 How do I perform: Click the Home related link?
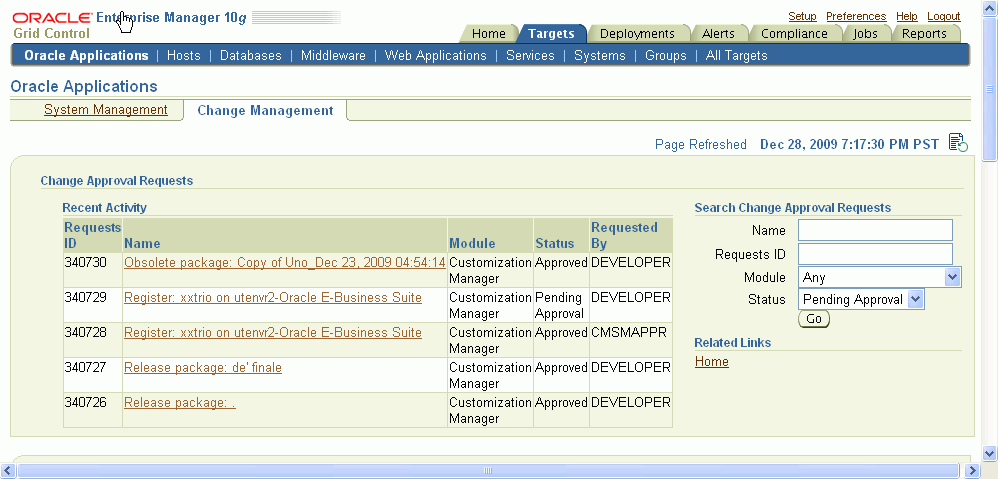click(712, 361)
